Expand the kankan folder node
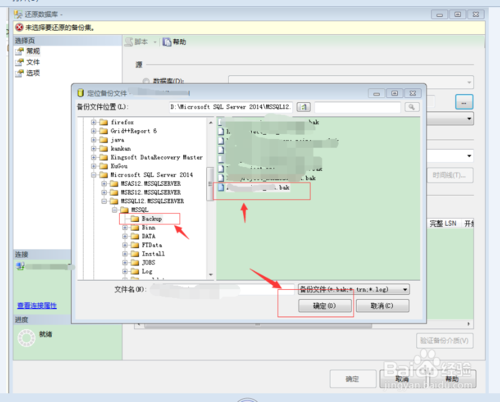 point(94,149)
